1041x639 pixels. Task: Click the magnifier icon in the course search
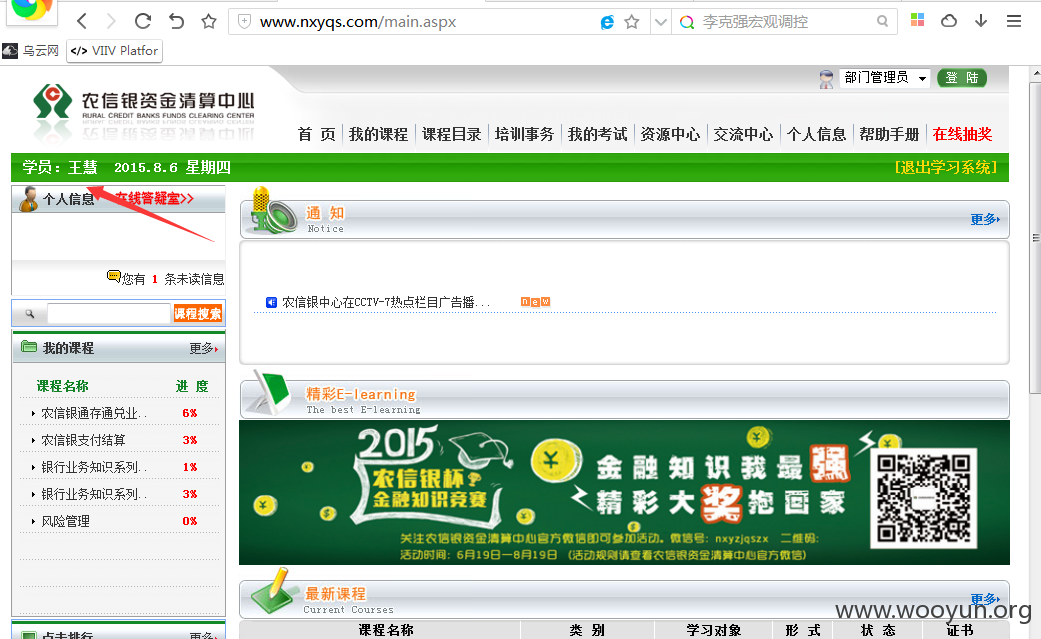click(30, 314)
